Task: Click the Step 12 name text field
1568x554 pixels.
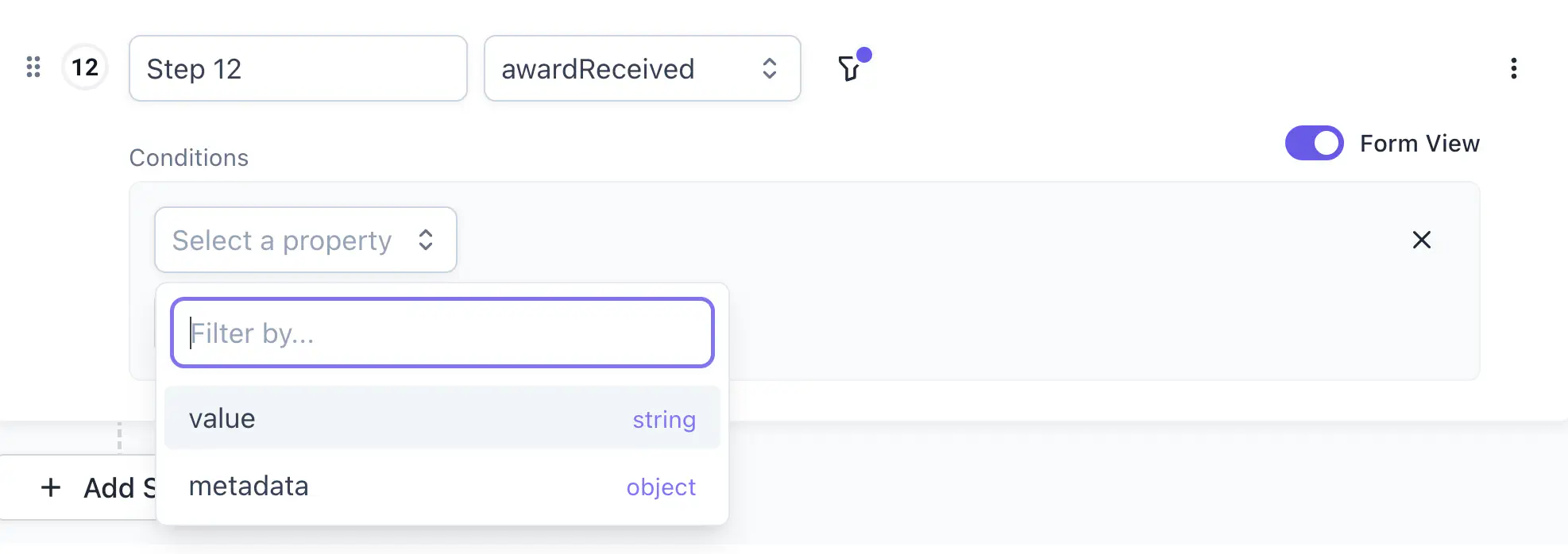Action: coord(298,68)
